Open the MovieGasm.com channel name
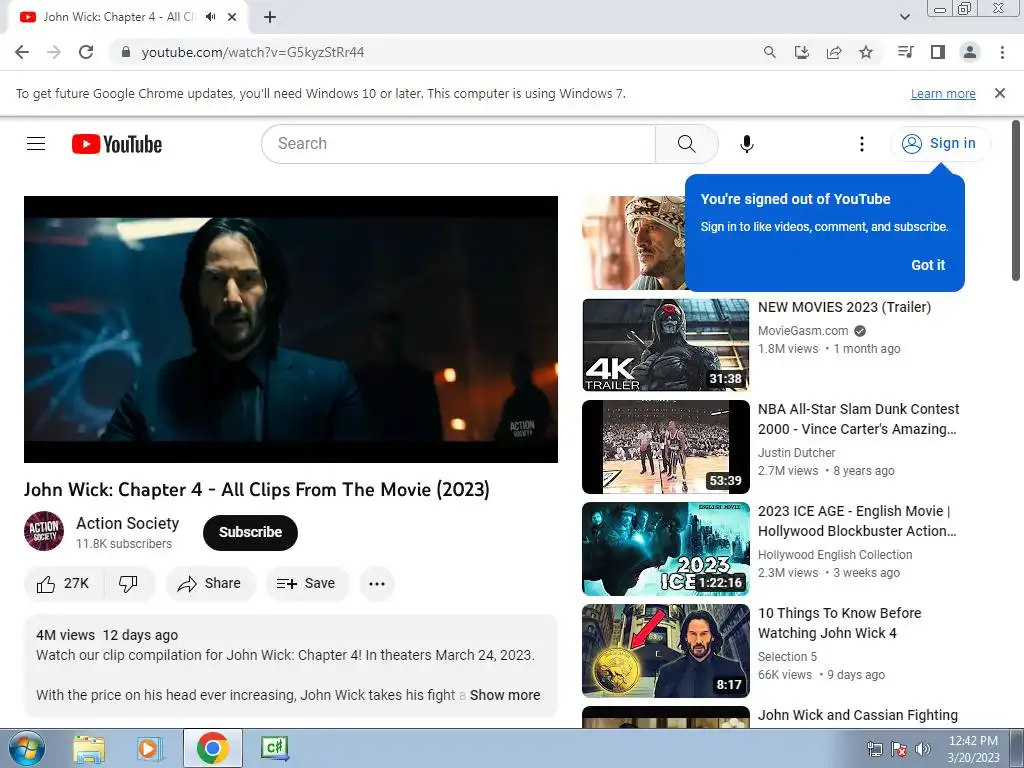 pos(803,331)
